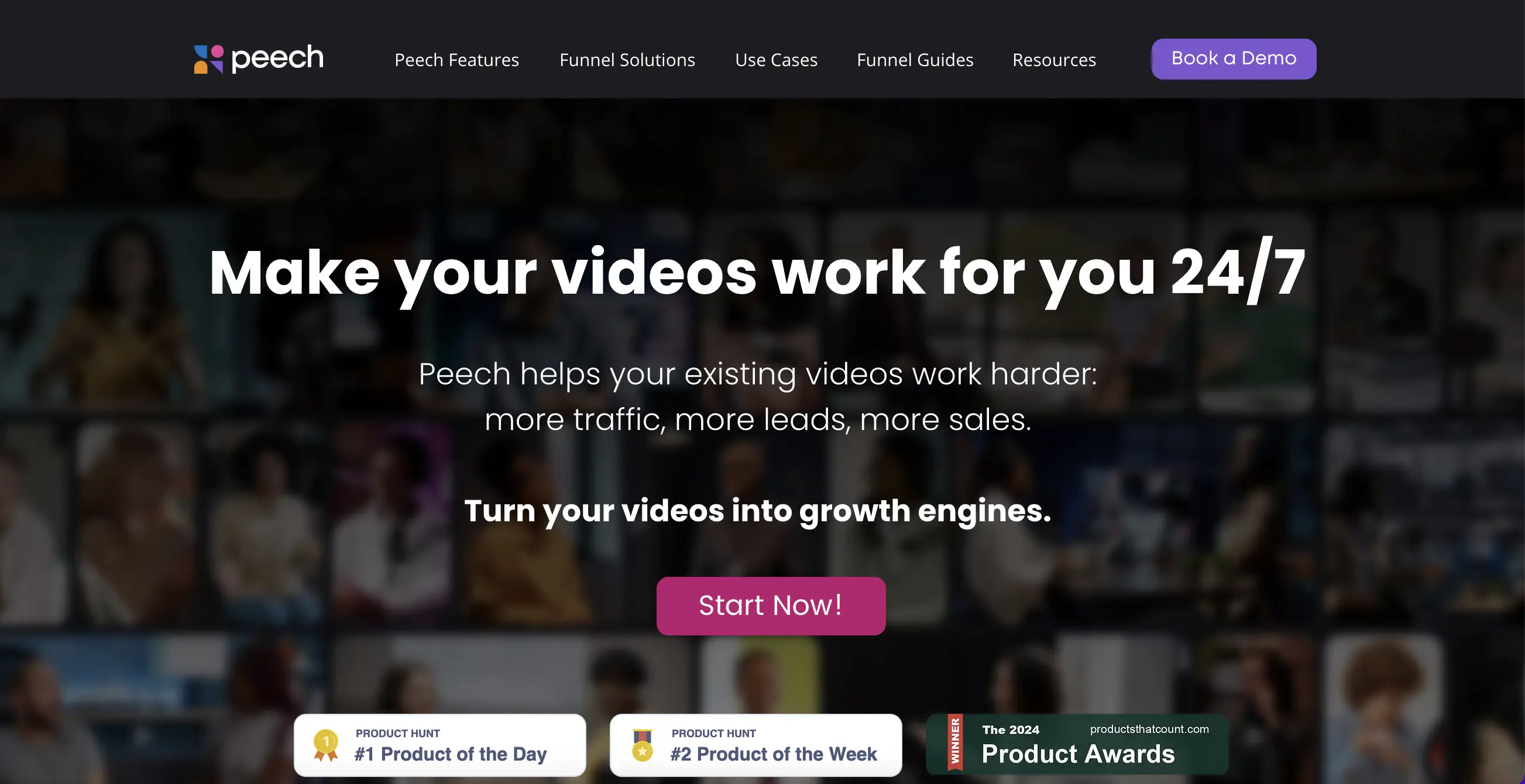Click the Turn your videos into growth engines text

[x=758, y=510]
